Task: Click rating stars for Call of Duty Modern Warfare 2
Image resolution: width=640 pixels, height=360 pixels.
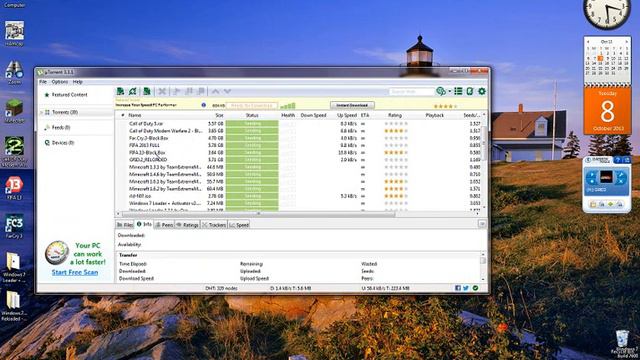Action: (x=396, y=131)
